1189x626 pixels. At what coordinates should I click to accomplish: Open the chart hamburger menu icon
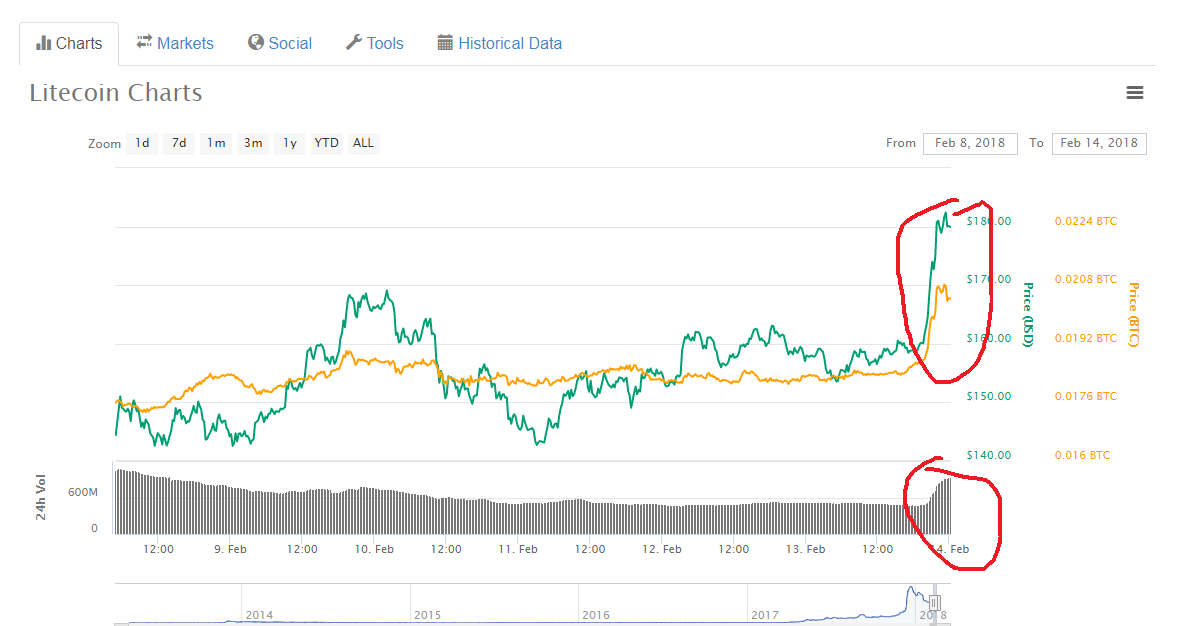pyautogui.click(x=1134, y=92)
